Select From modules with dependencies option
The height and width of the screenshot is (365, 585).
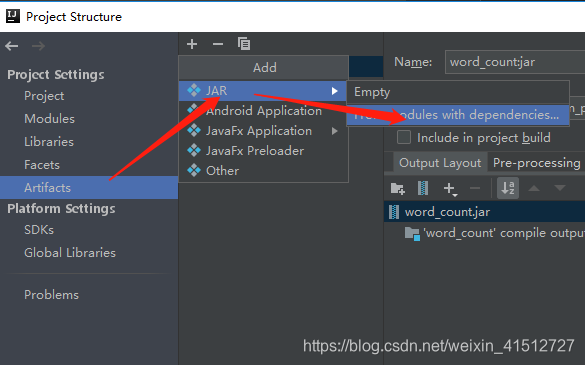[458, 115]
